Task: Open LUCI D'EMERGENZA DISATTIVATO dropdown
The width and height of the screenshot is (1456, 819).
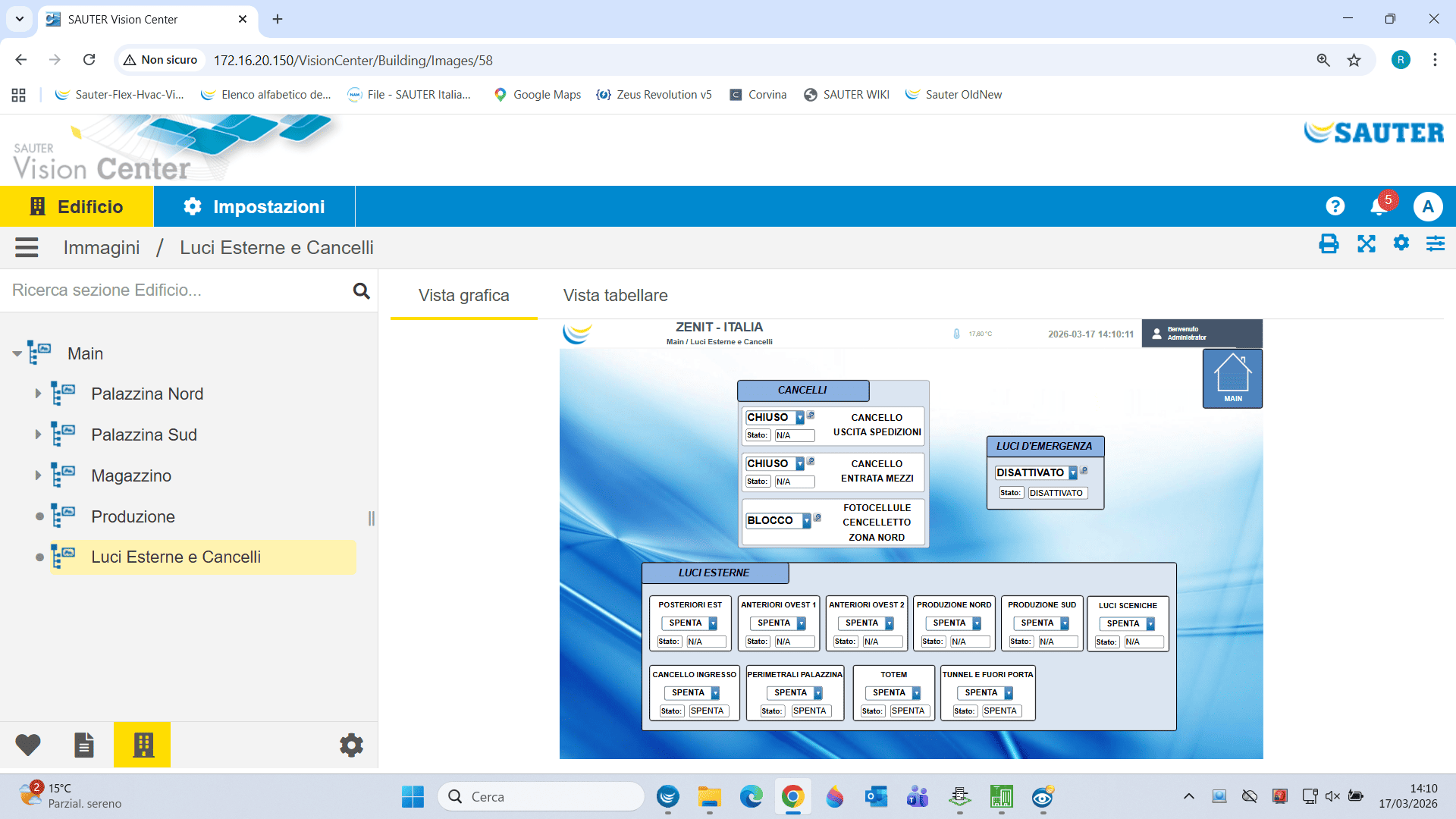Action: pyautogui.click(x=1073, y=473)
